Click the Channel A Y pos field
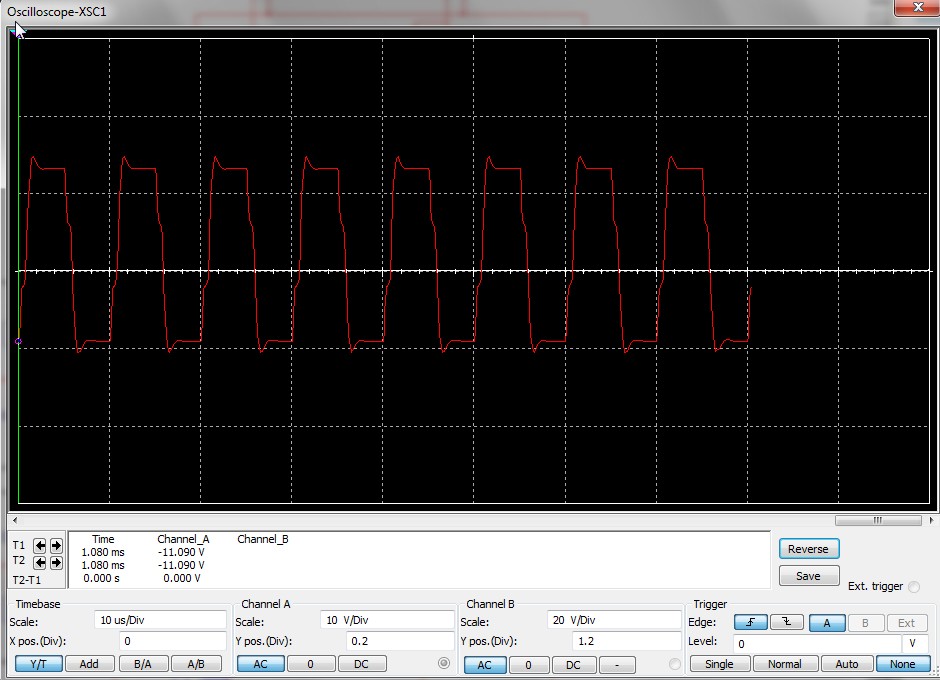 (400, 641)
